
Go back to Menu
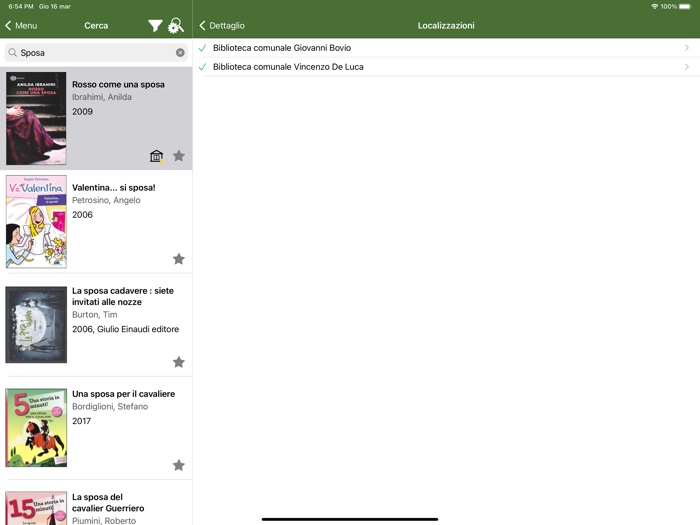21,25
